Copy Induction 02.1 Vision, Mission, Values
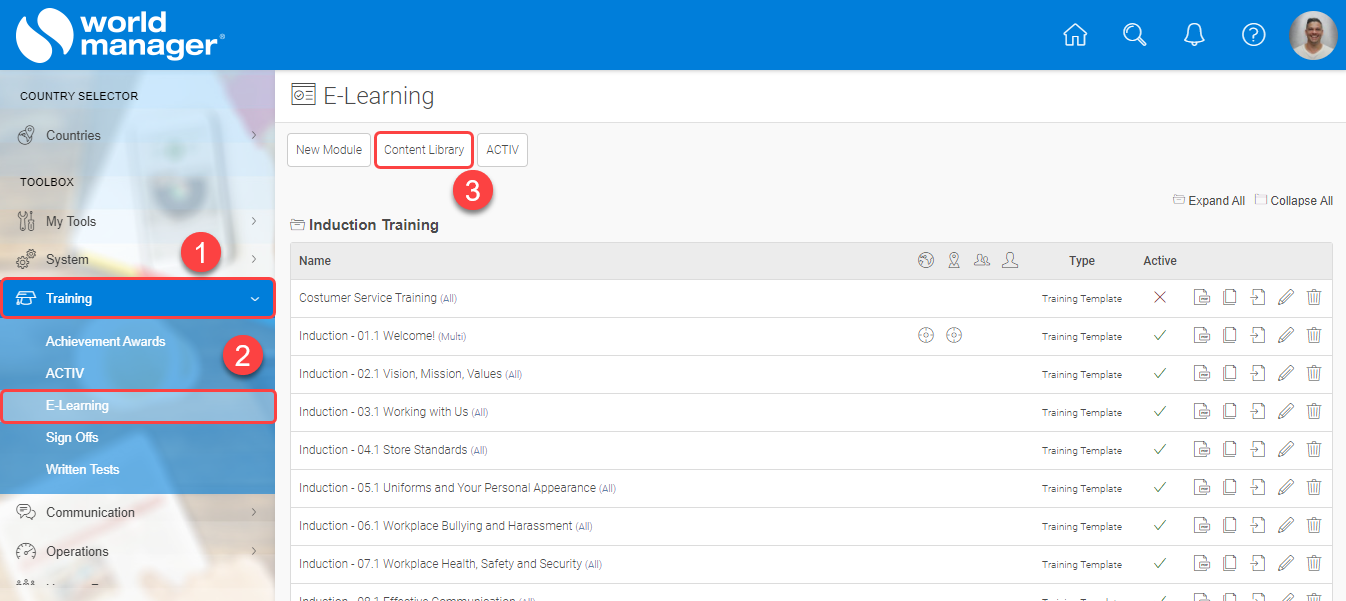Image resolution: width=1346 pixels, height=601 pixels. tap(1230, 373)
